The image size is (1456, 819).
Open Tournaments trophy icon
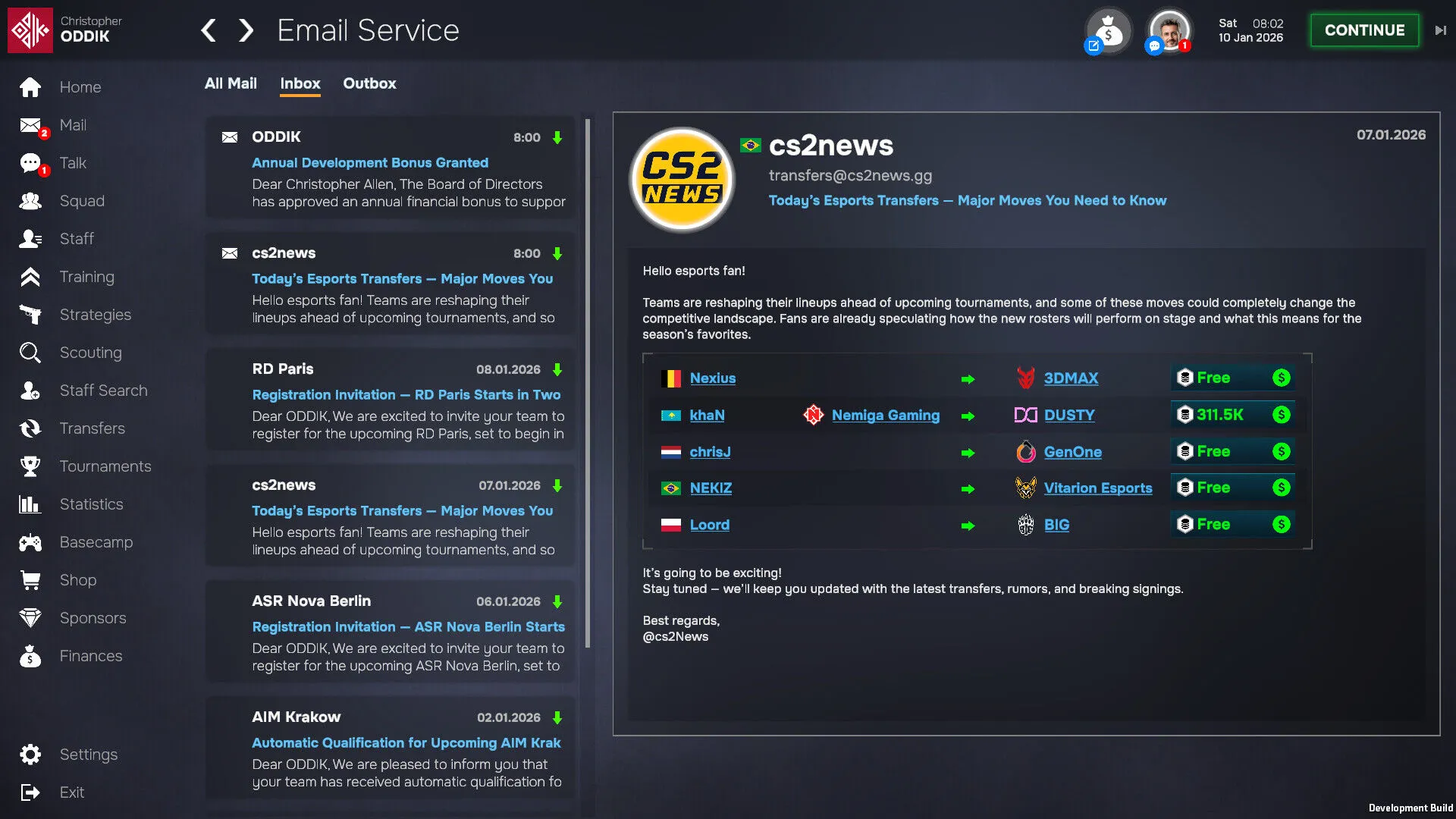tap(30, 466)
